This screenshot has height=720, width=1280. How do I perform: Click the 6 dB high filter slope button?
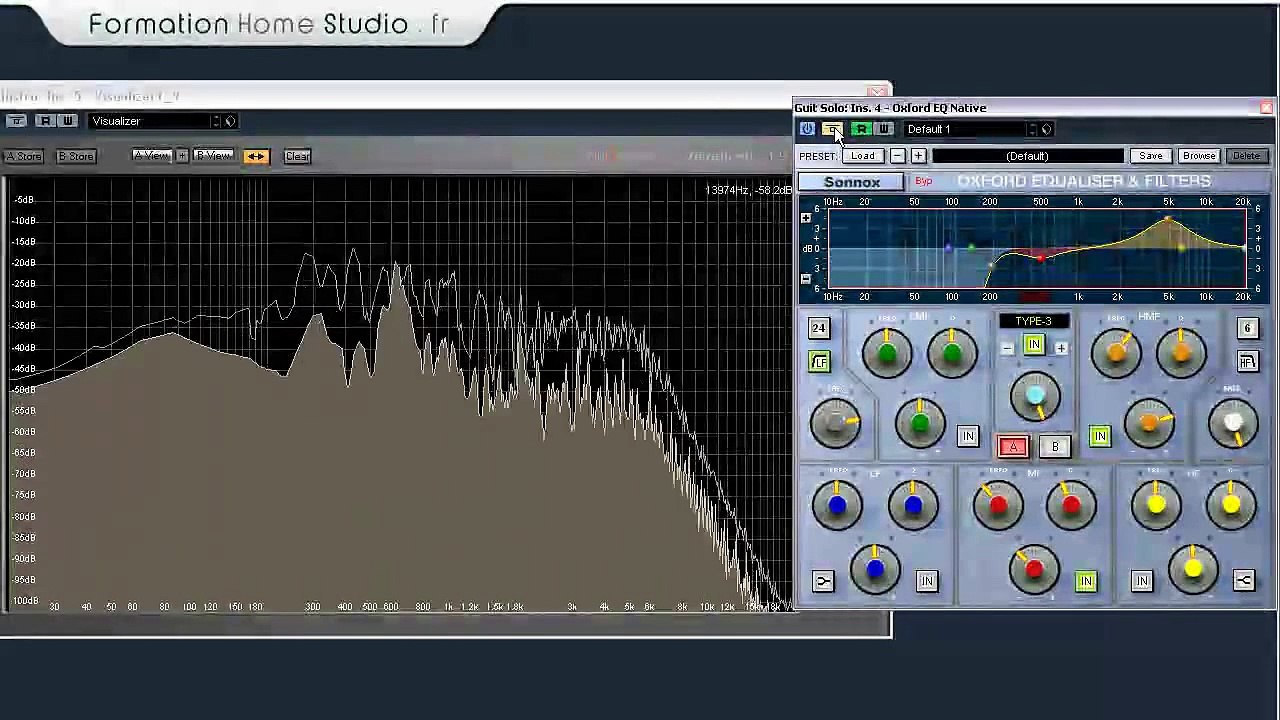coord(1247,329)
